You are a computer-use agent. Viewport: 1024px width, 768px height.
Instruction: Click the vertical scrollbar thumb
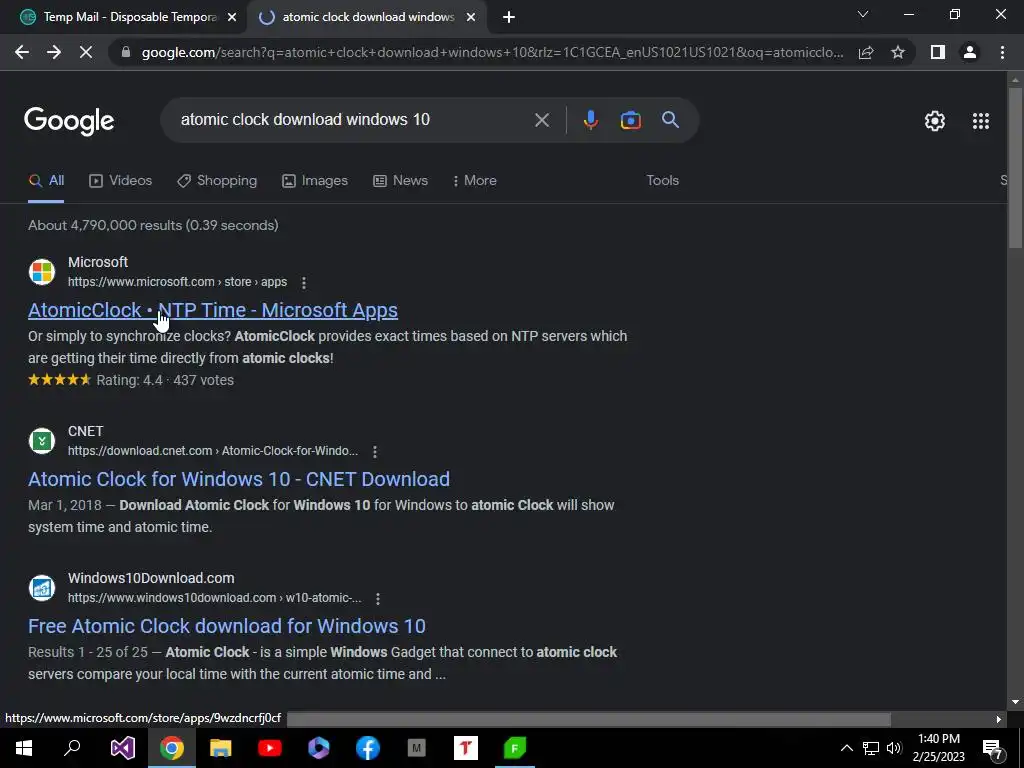pos(1015,167)
